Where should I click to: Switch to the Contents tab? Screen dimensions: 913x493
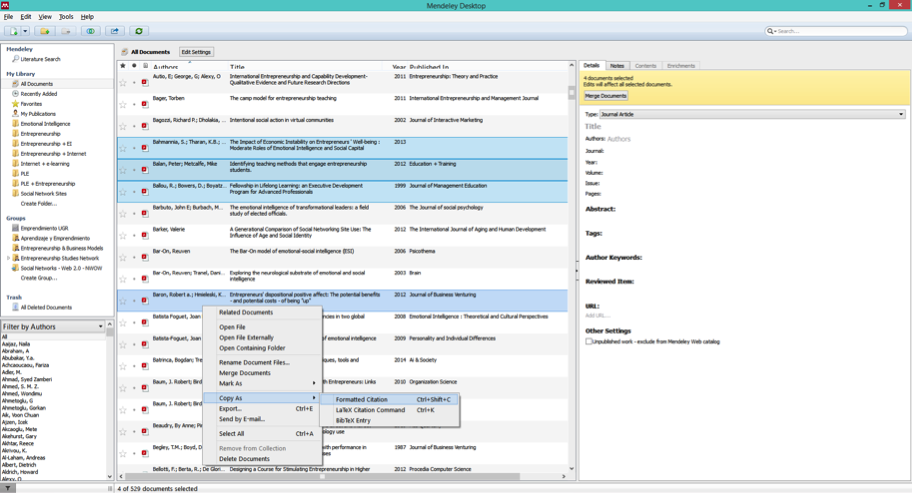point(645,66)
